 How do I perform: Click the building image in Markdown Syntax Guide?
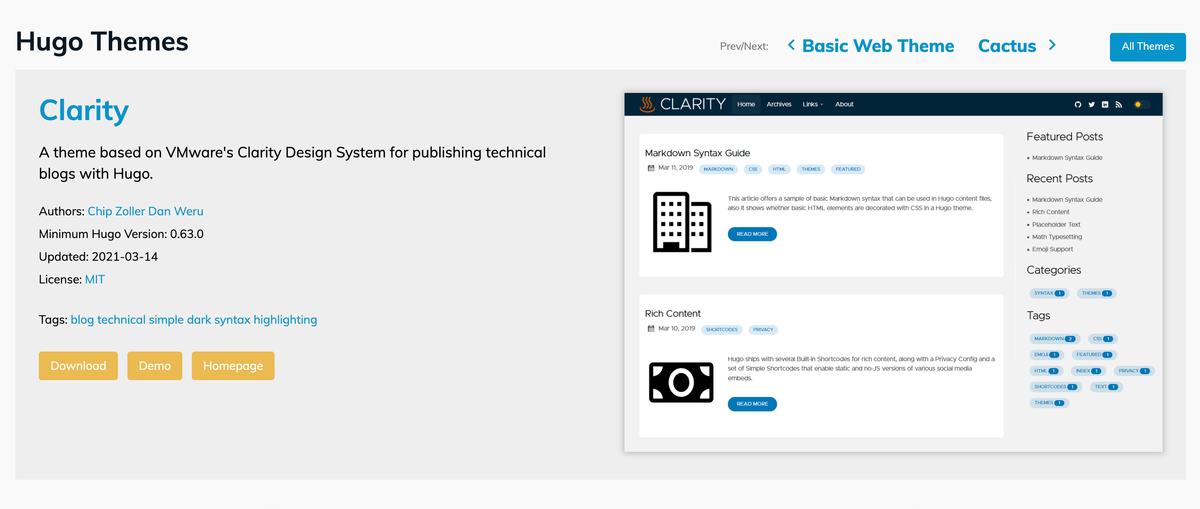click(682, 222)
